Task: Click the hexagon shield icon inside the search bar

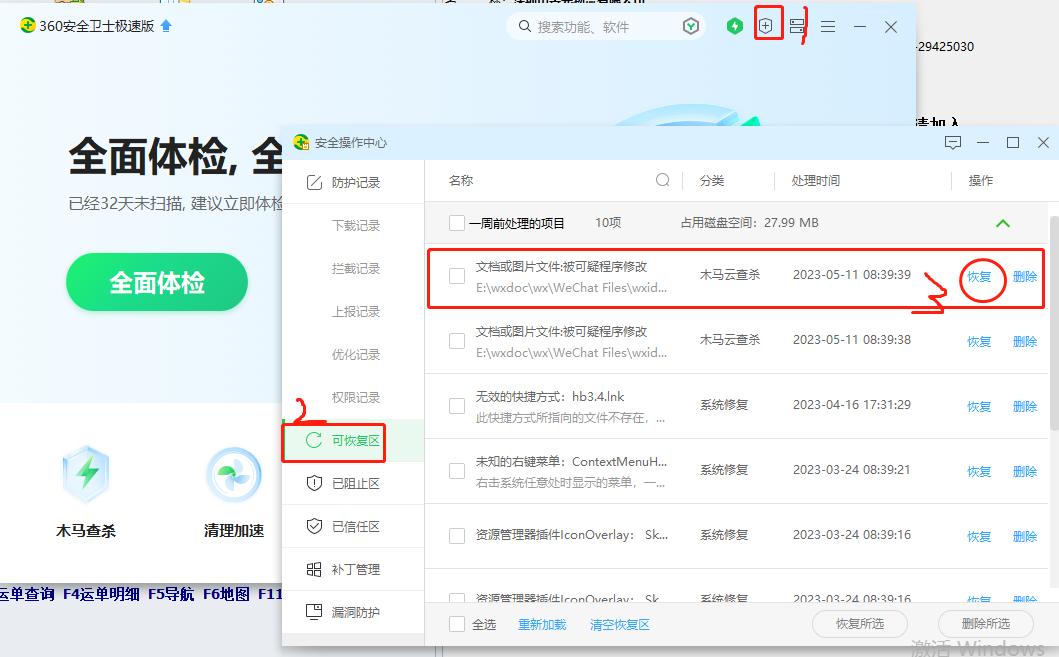Action: [690, 26]
